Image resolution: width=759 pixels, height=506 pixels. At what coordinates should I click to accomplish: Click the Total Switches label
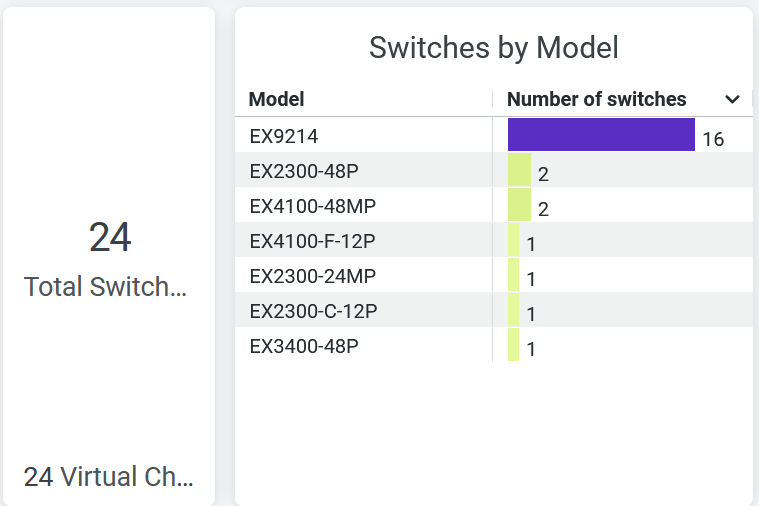point(105,287)
